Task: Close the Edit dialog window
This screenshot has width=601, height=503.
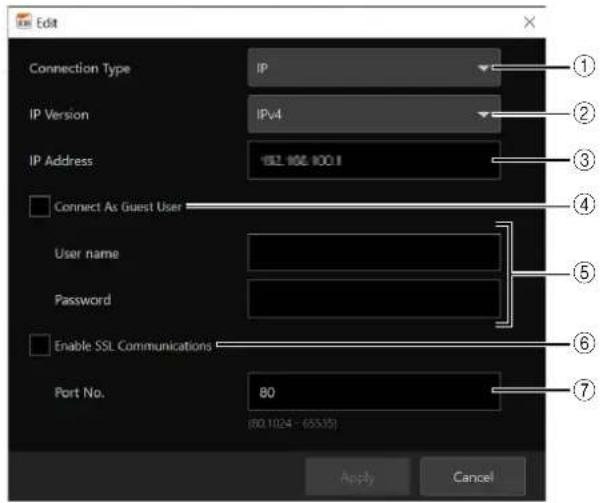Action: click(529, 22)
